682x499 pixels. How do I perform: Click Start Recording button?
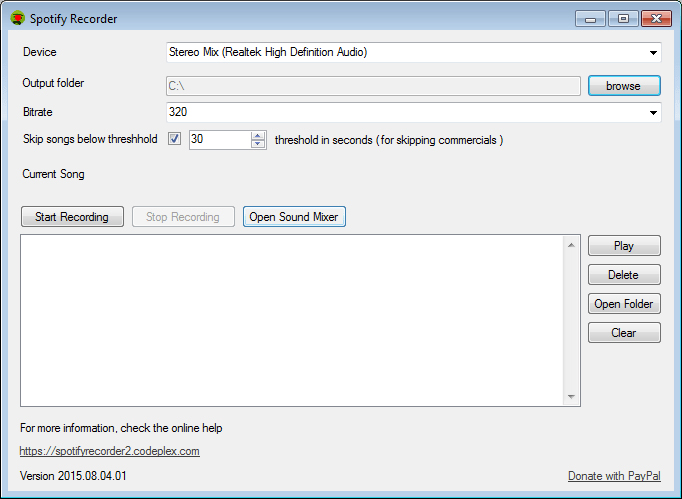pos(72,217)
